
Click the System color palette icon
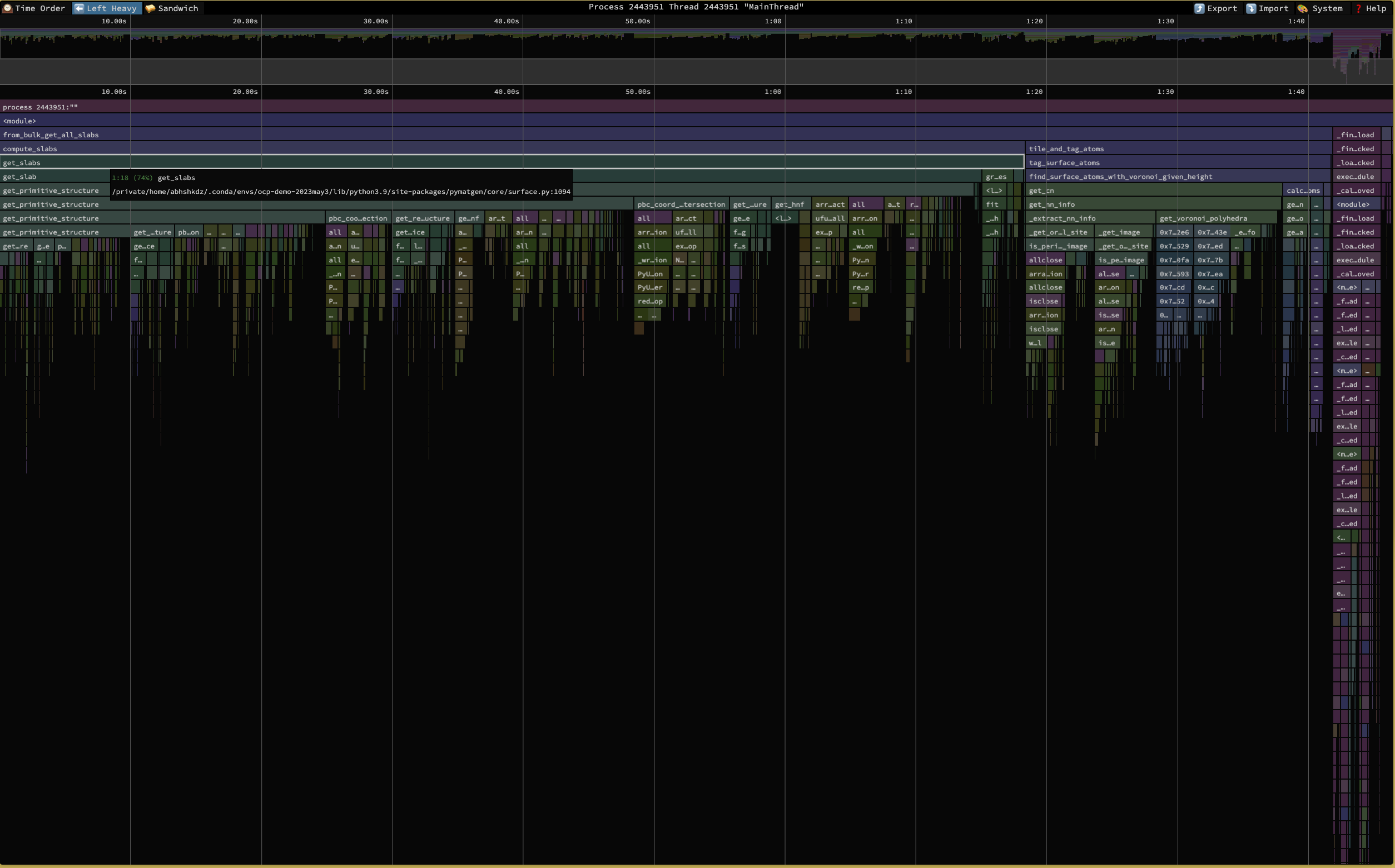(1303, 8)
